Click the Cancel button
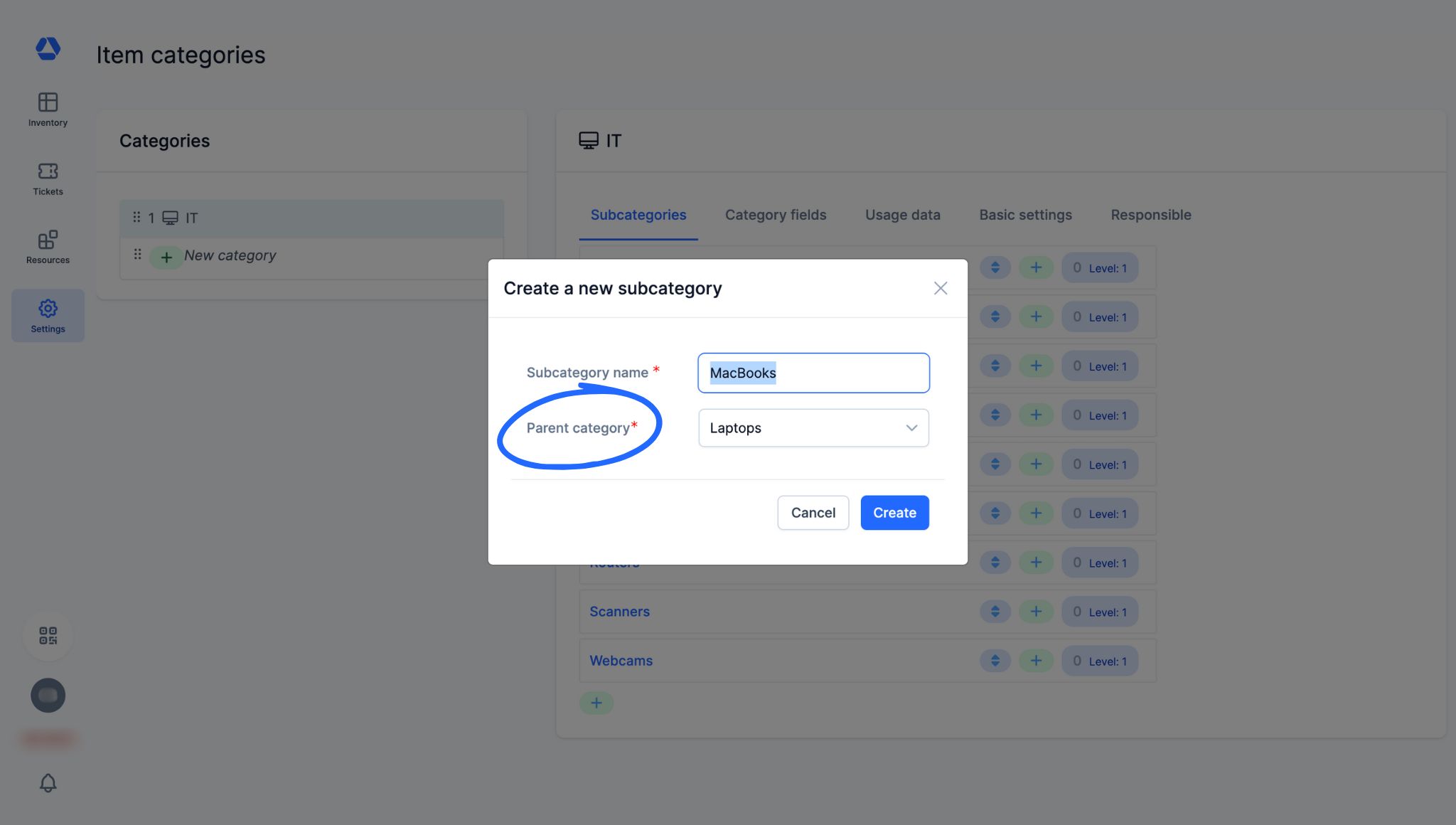The width and height of the screenshot is (1456, 825). tap(813, 513)
